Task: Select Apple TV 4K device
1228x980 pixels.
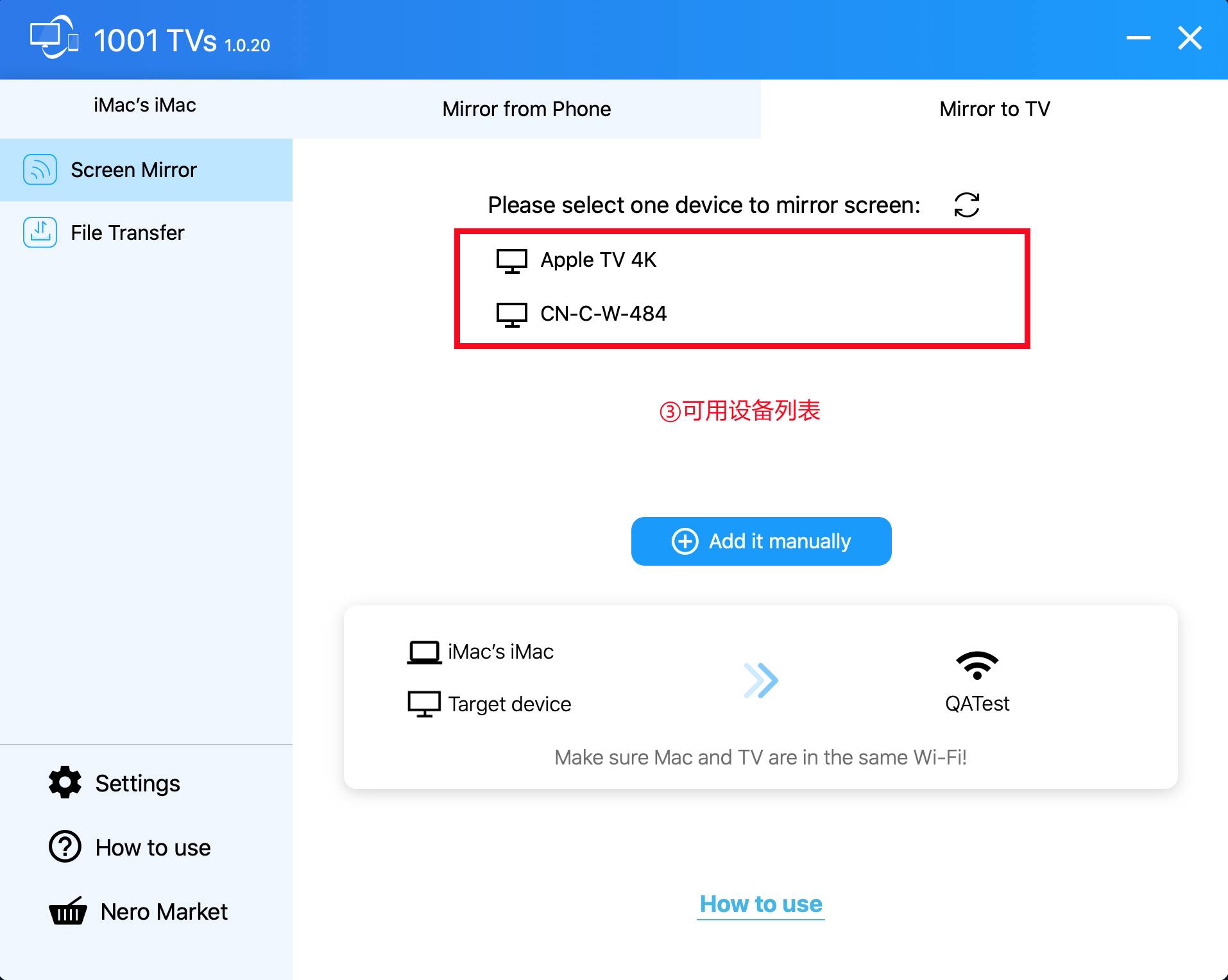Action: point(742,260)
